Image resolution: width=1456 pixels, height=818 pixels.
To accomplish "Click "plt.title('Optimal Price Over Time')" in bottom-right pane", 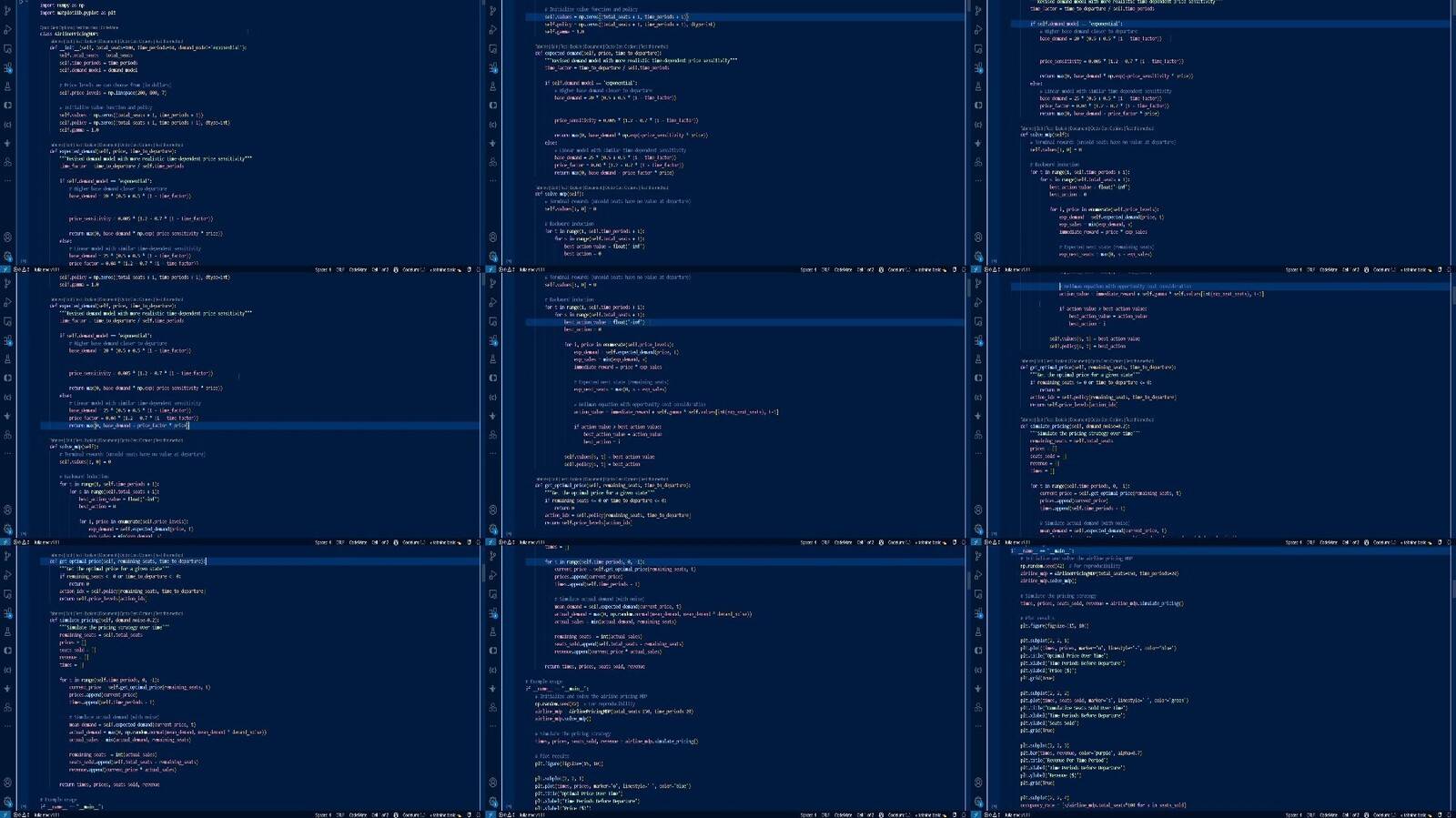I will 1064,656.
